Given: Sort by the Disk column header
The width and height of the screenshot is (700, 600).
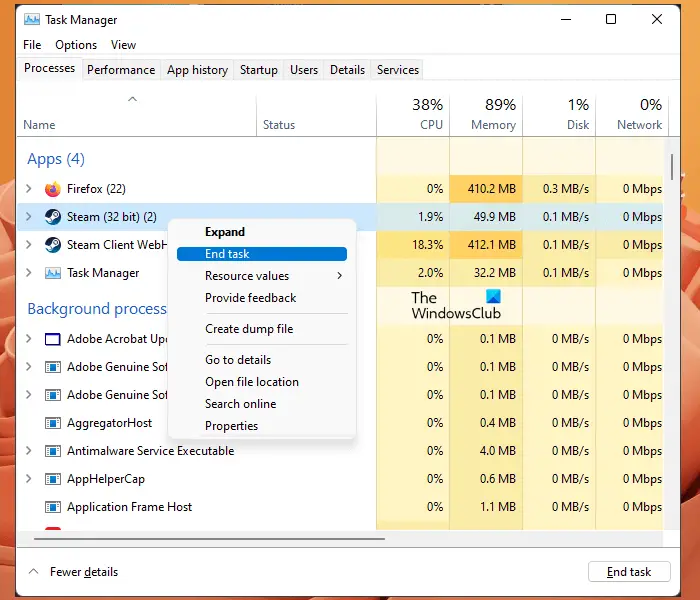Looking at the screenshot, I should [559, 115].
